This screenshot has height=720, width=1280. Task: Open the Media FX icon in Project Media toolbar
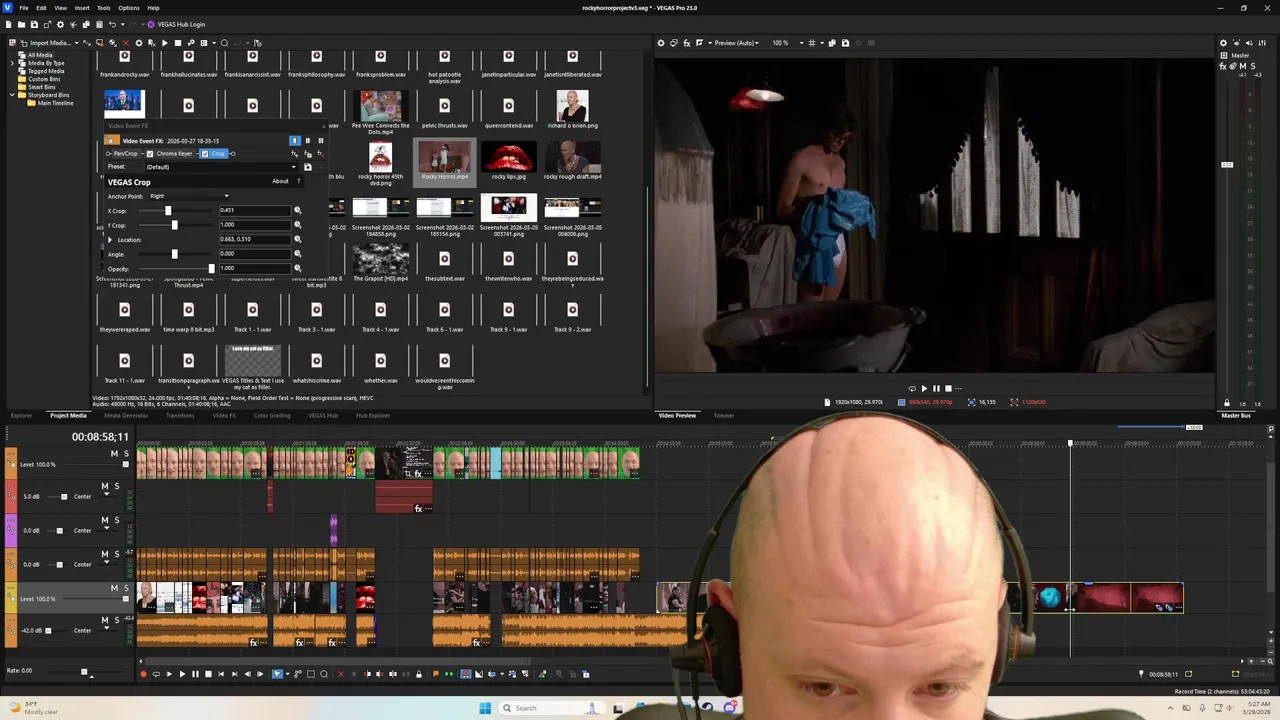[x=152, y=43]
